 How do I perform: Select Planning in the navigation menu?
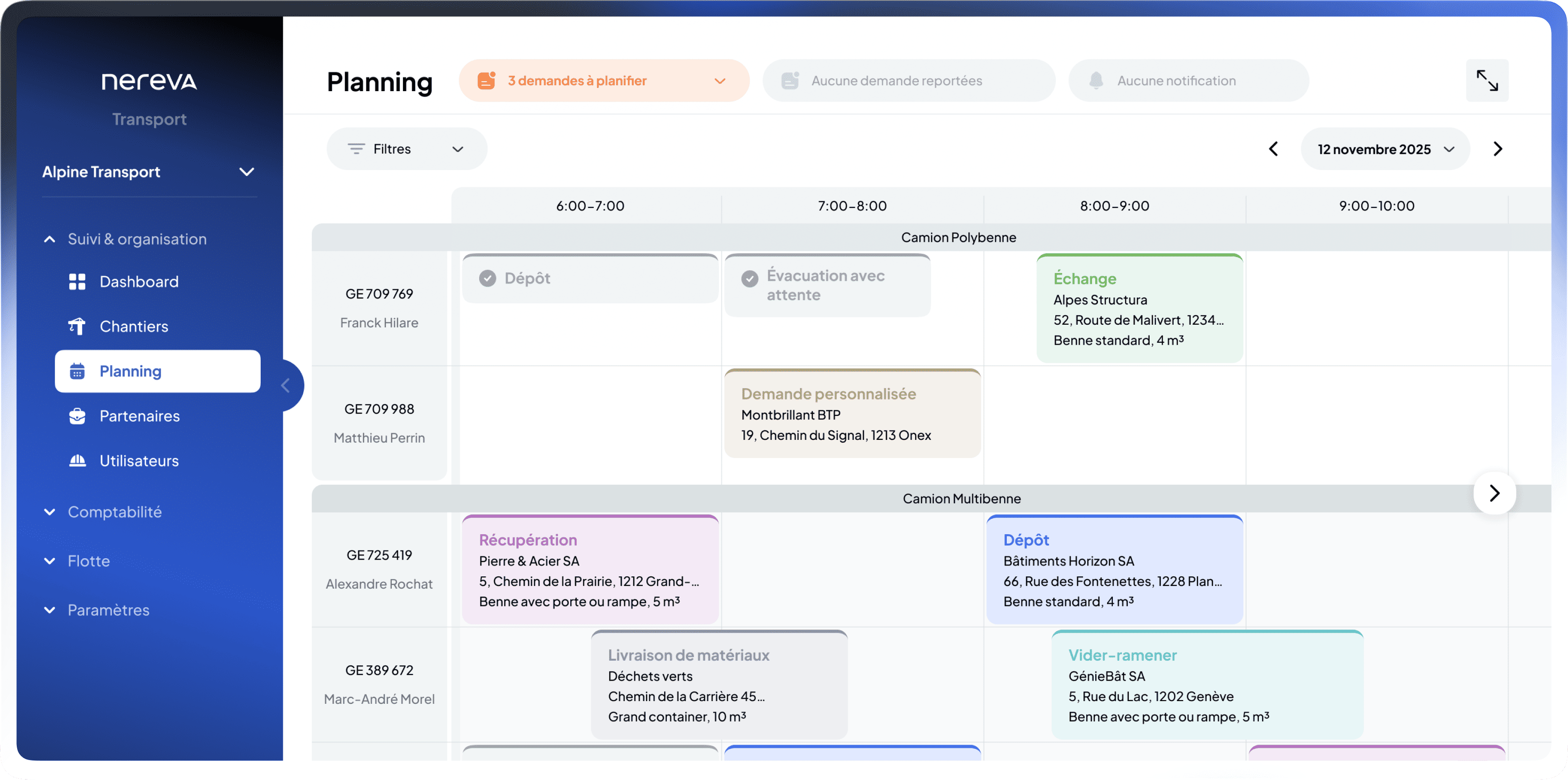[130, 371]
